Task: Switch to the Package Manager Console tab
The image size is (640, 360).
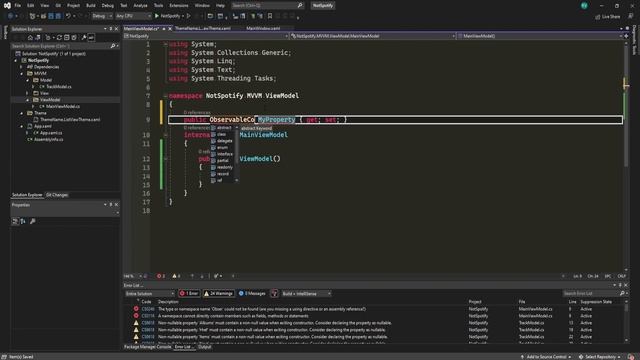Action: pos(147,347)
